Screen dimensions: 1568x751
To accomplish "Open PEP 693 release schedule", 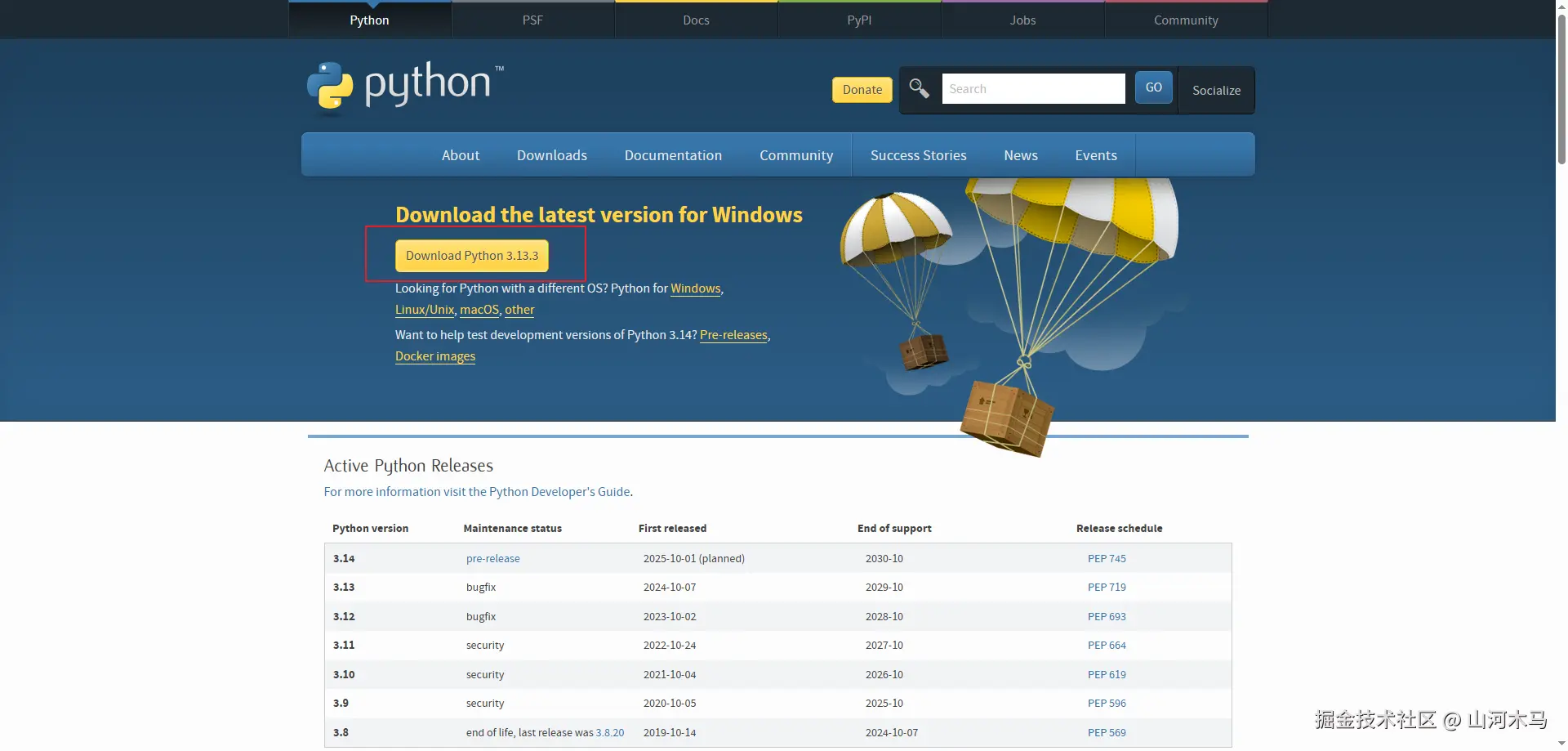I will click(x=1107, y=617).
